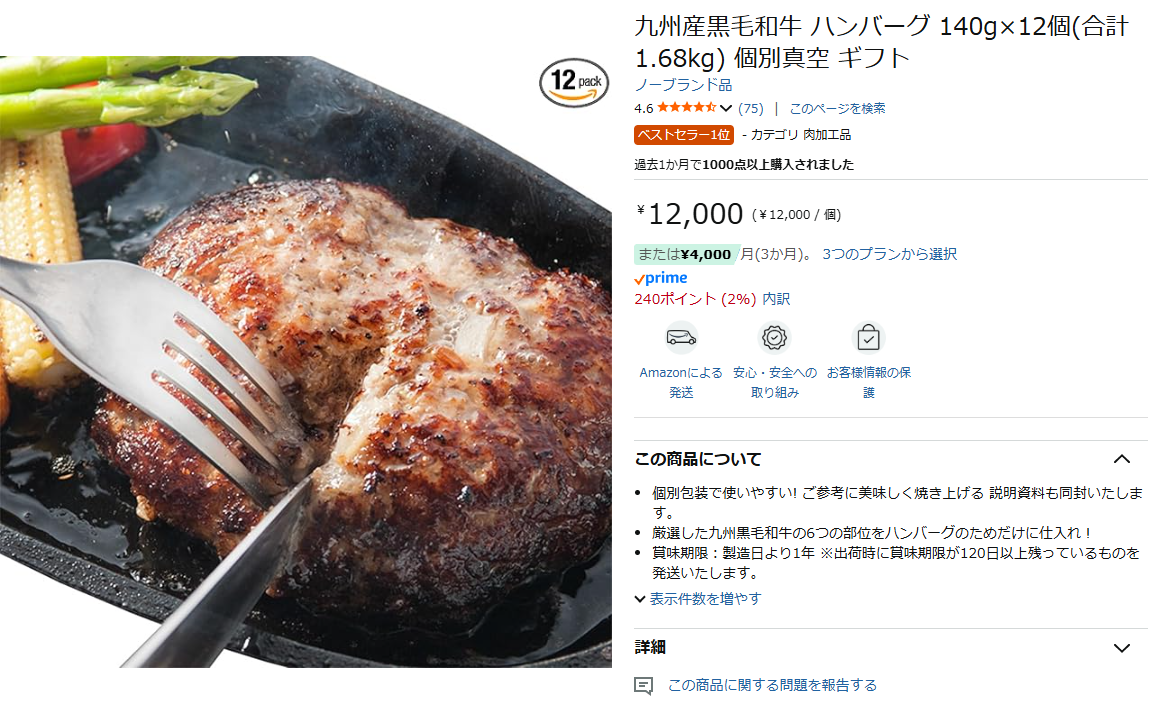Click the Amazon delivery truck icon
Image resolution: width=1172 pixels, height=701 pixels.
point(681,338)
